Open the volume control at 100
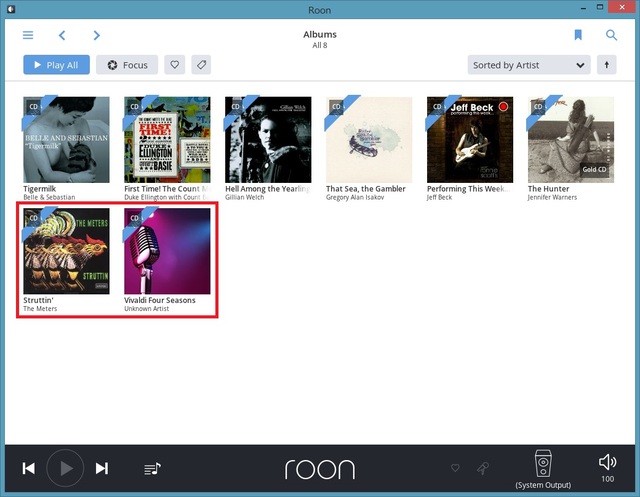Image resolution: width=640 pixels, height=497 pixels. click(607, 467)
